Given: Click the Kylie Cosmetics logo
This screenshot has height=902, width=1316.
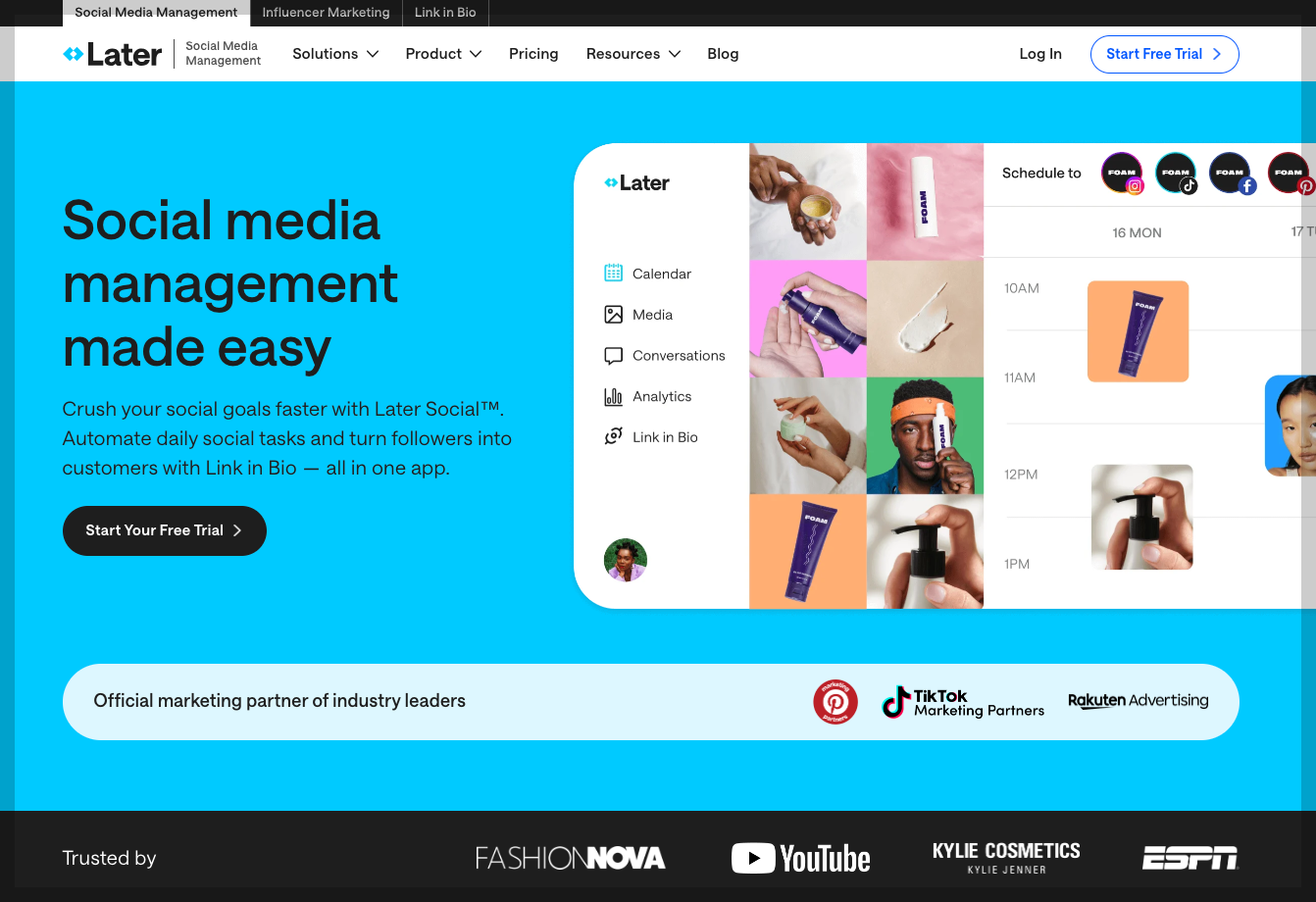Looking at the screenshot, I should [x=1006, y=858].
